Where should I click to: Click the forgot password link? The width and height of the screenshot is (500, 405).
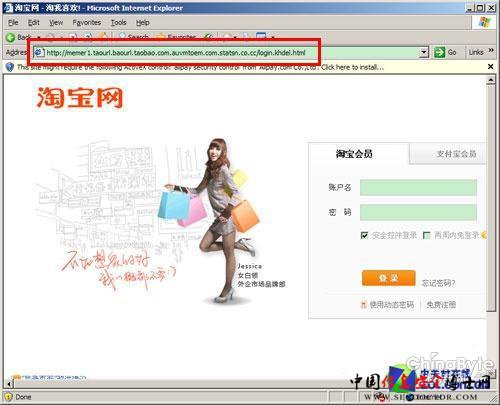click(x=438, y=283)
